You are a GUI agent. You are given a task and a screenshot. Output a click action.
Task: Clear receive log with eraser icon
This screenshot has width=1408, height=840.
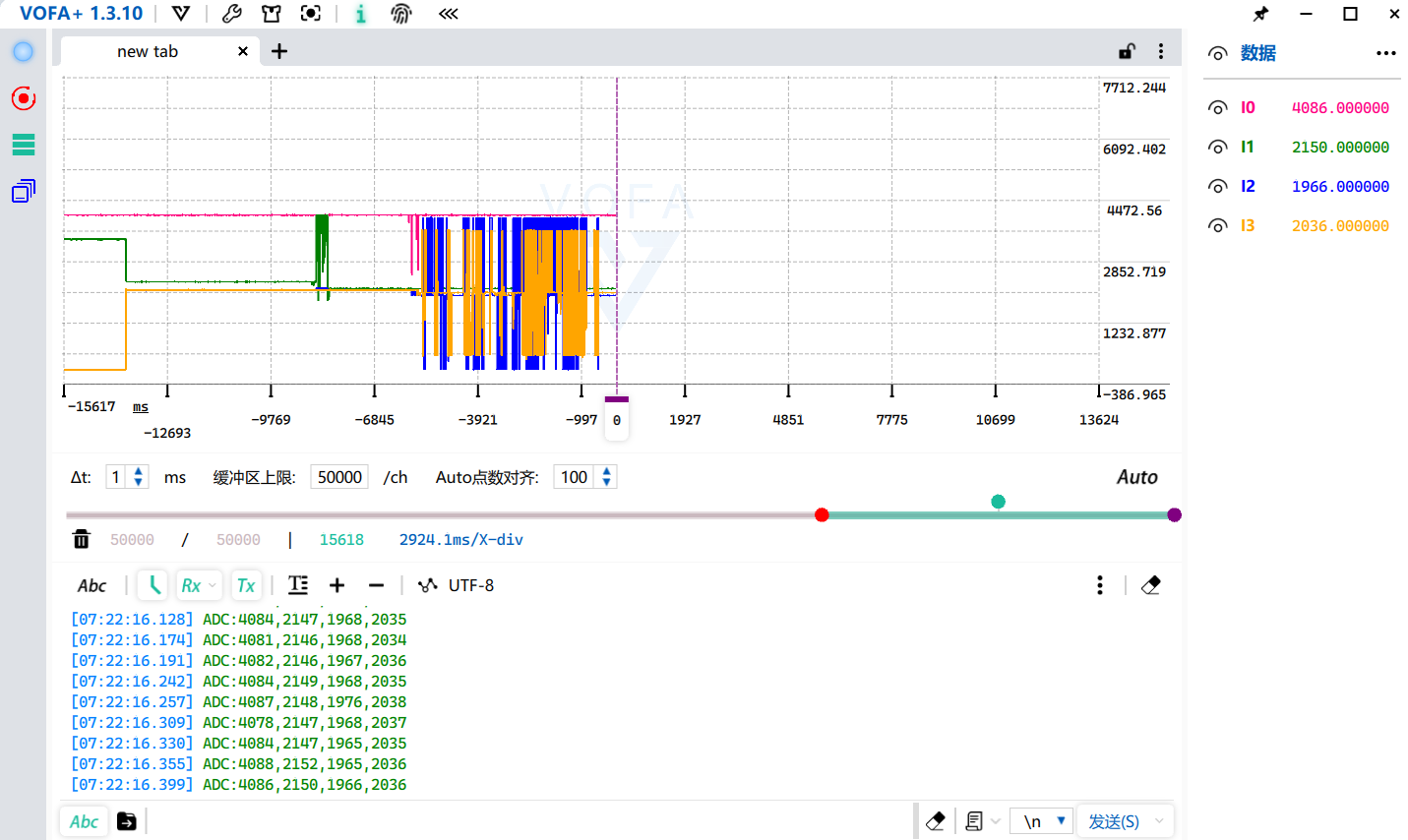pyautogui.click(x=1150, y=585)
